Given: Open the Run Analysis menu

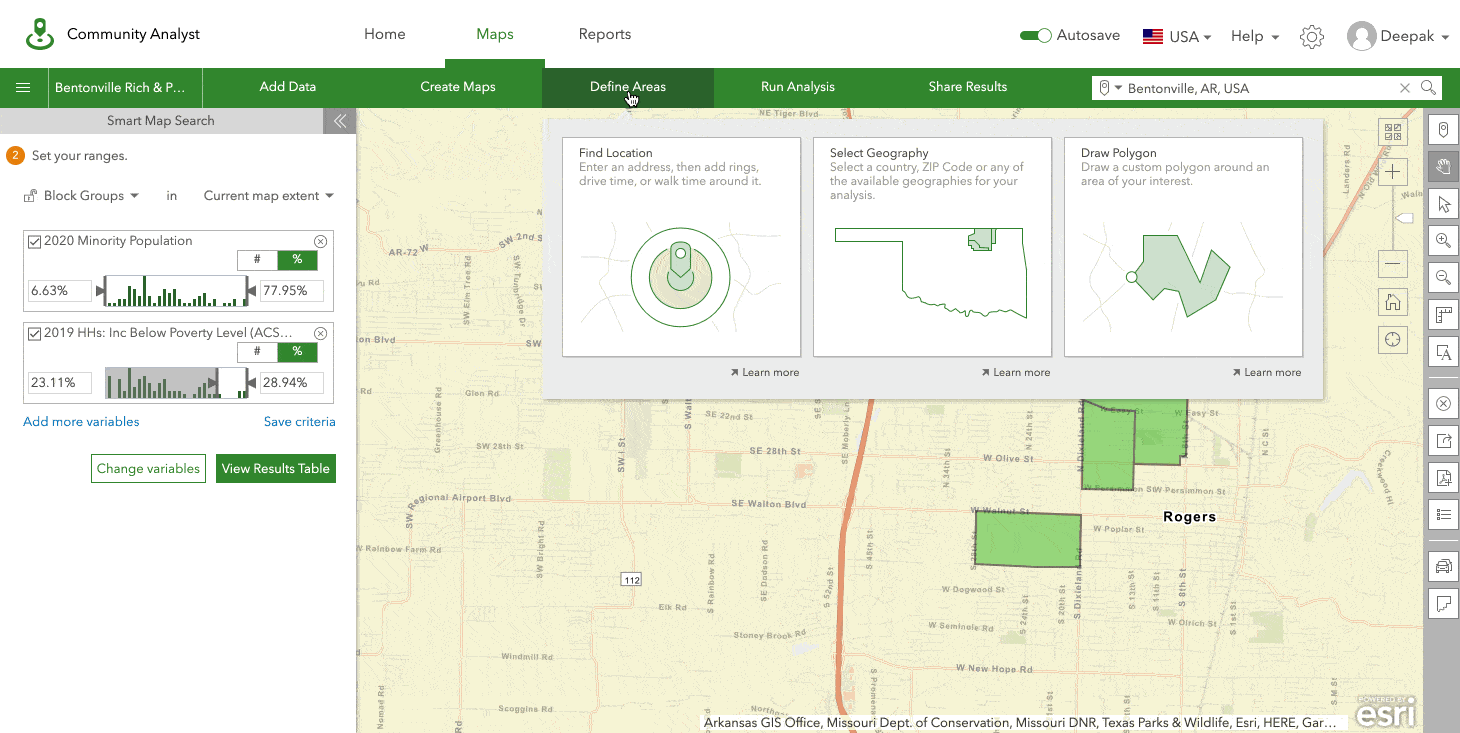Looking at the screenshot, I should [x=798, y=87].
